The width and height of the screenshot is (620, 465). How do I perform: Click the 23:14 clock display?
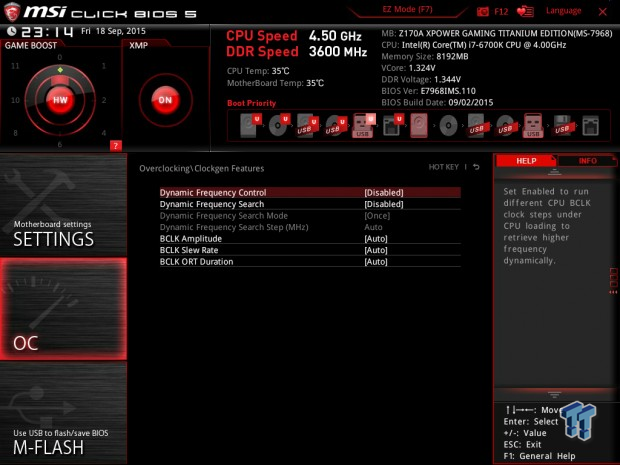pyautogui.click(x=47, y=32)
